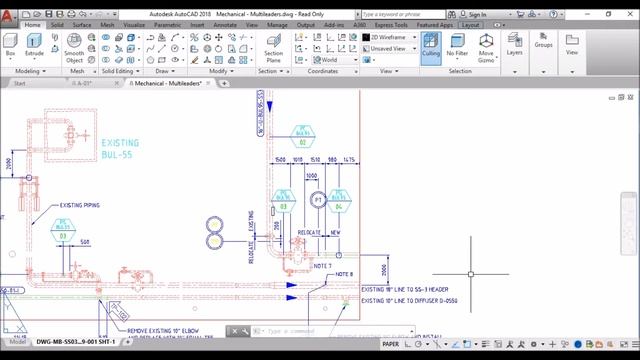Screen dimensions: 640x360
Task: Toggle Isolate Objects icon in status bar
Action: tap(565, 344)
